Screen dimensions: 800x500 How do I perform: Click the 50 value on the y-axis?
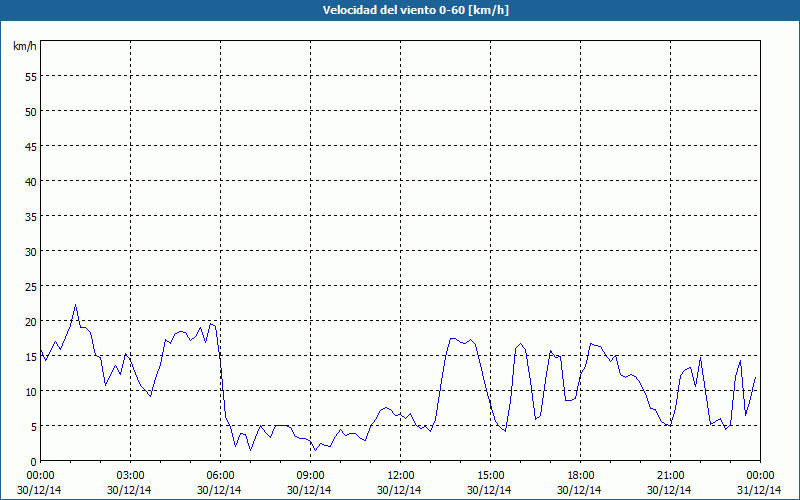(31, 111)
